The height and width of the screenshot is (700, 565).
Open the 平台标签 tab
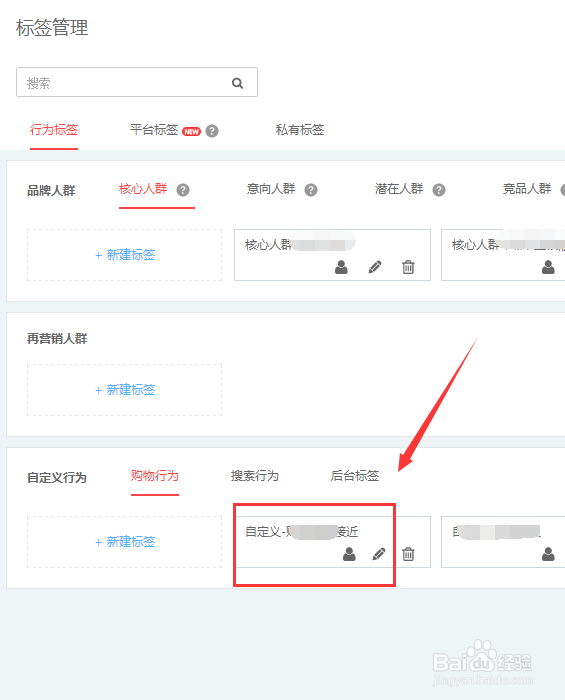pos(154,130)
